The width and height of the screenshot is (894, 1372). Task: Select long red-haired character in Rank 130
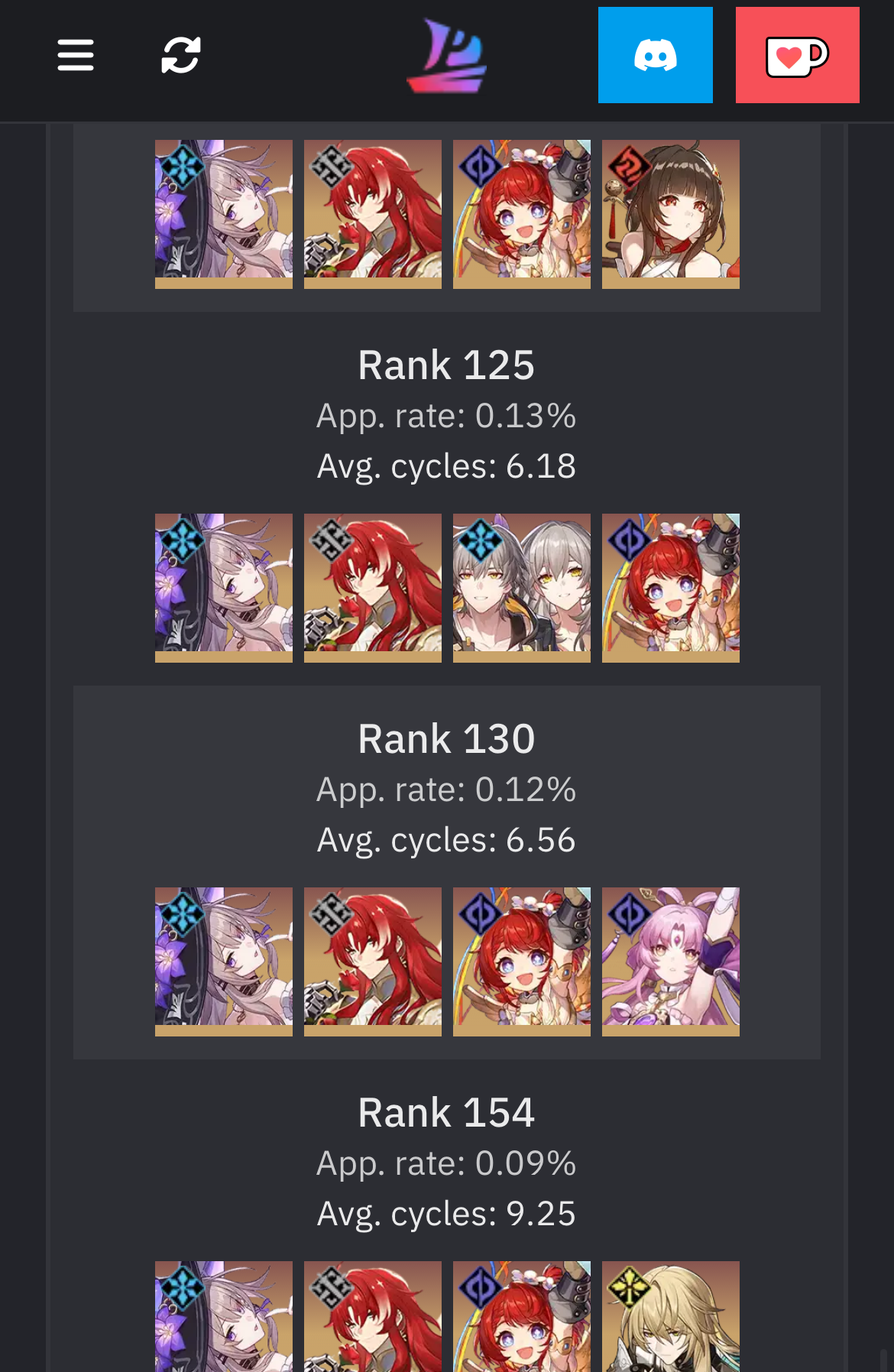point(373,962)
